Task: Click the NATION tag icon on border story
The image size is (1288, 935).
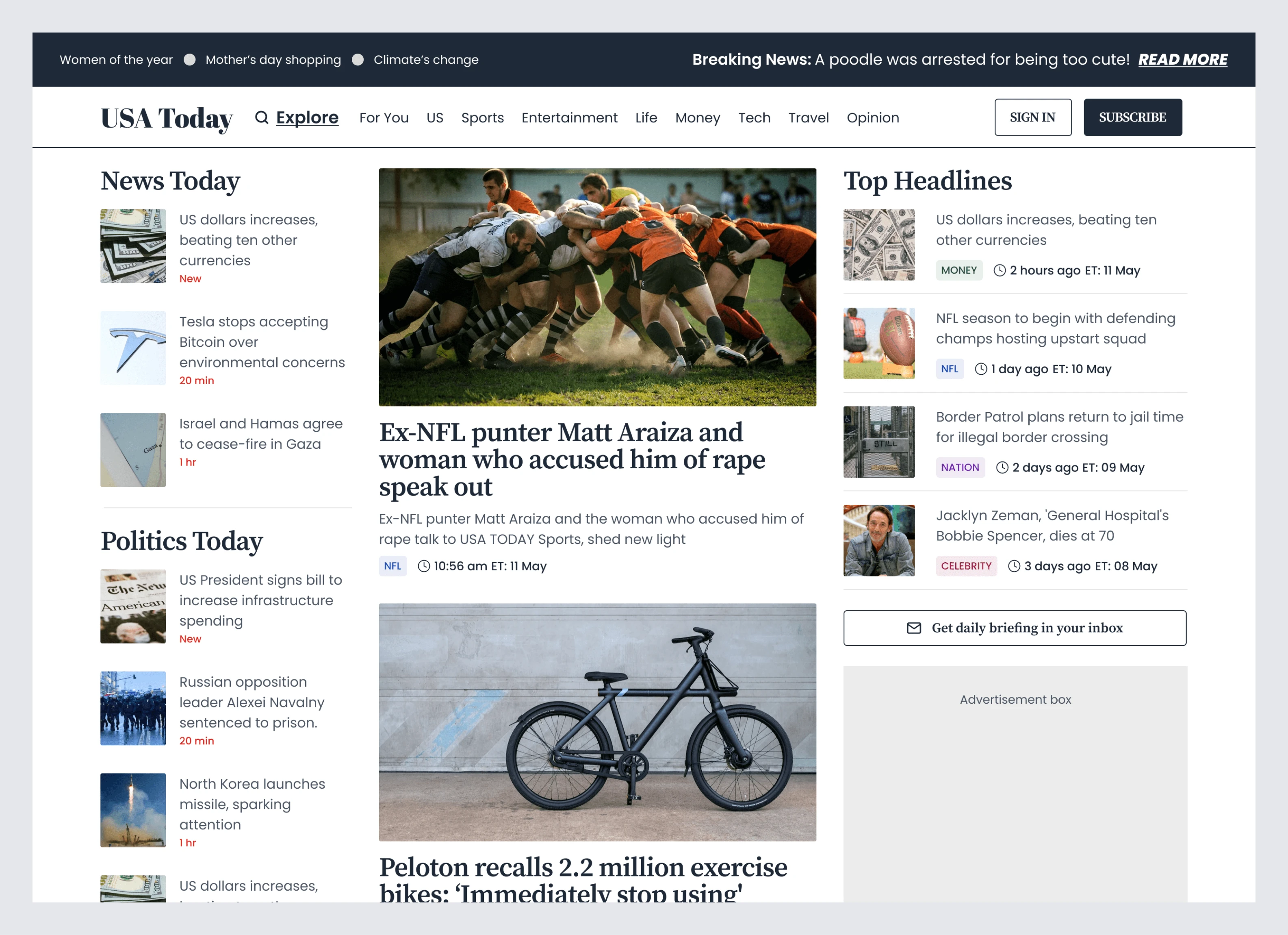Action: 960,467
